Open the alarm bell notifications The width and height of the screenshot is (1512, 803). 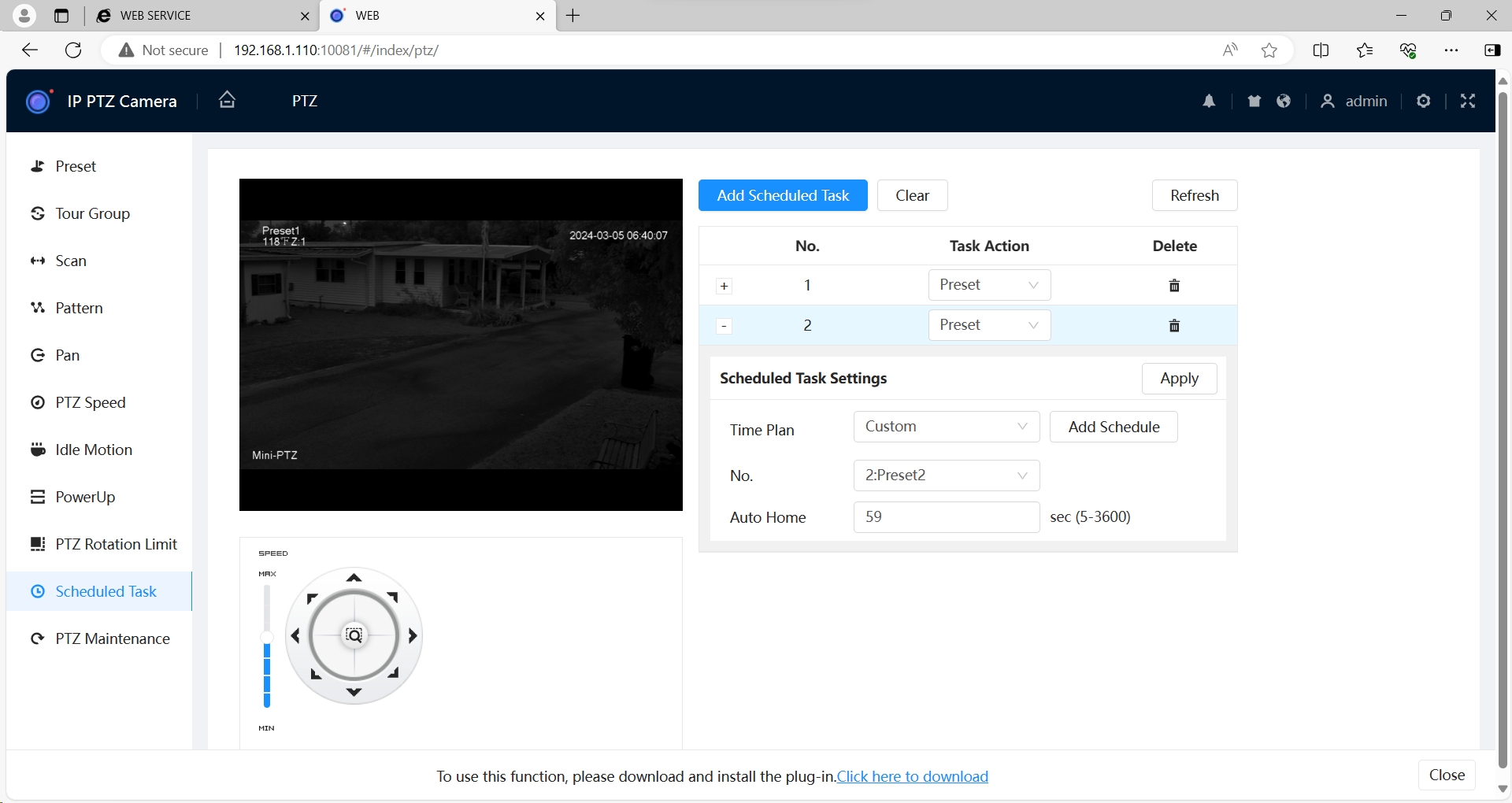pos(1209,101)
